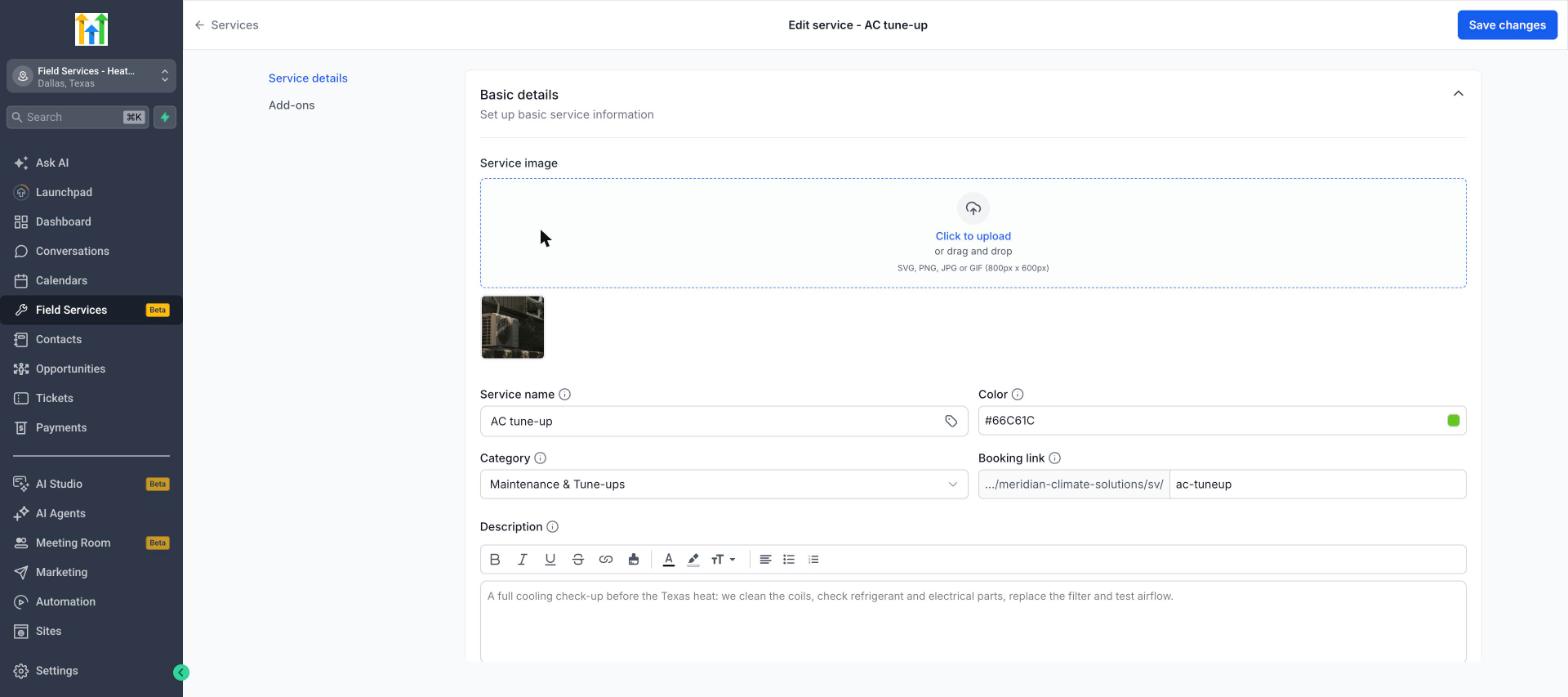Toggle italic formatting in description toolbar
The height and width of the screenshot is (697, 1568).
click(522, 560)
